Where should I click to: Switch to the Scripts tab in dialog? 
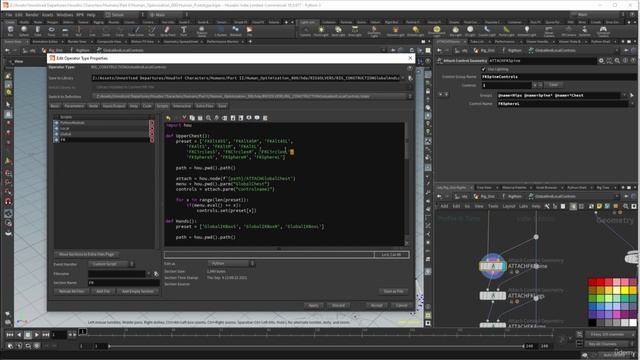pos(162,106)
